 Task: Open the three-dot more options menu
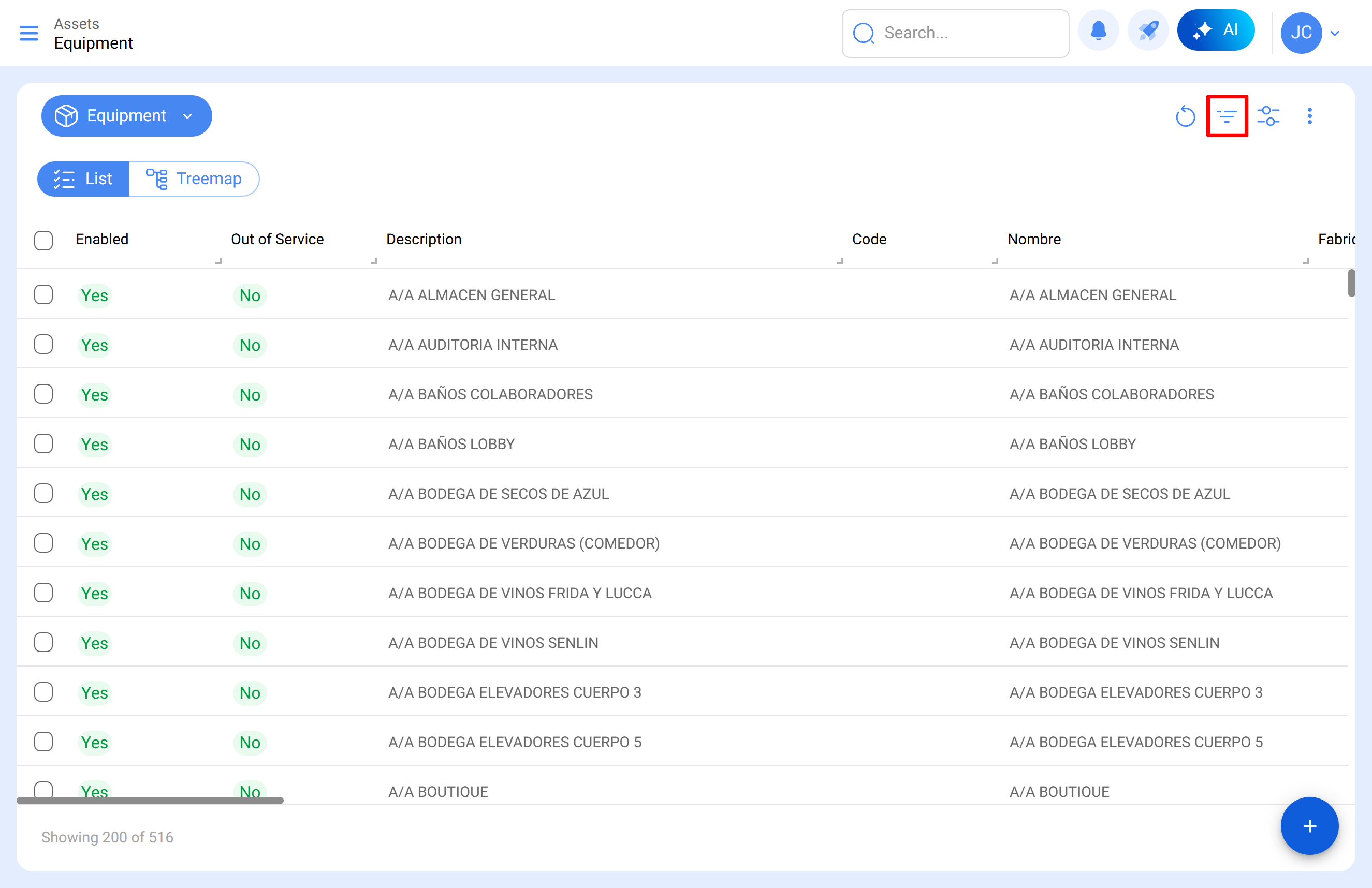(1310, 116)
